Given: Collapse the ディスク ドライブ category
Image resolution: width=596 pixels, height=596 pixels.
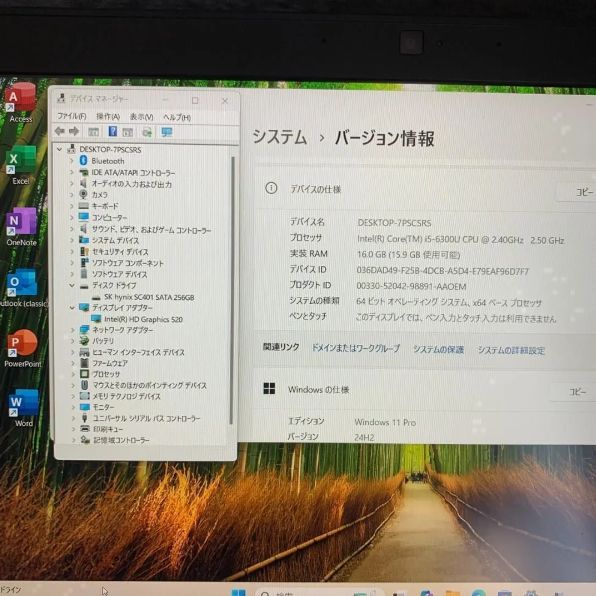Looking at the screenshot, I should click(71, 285).
